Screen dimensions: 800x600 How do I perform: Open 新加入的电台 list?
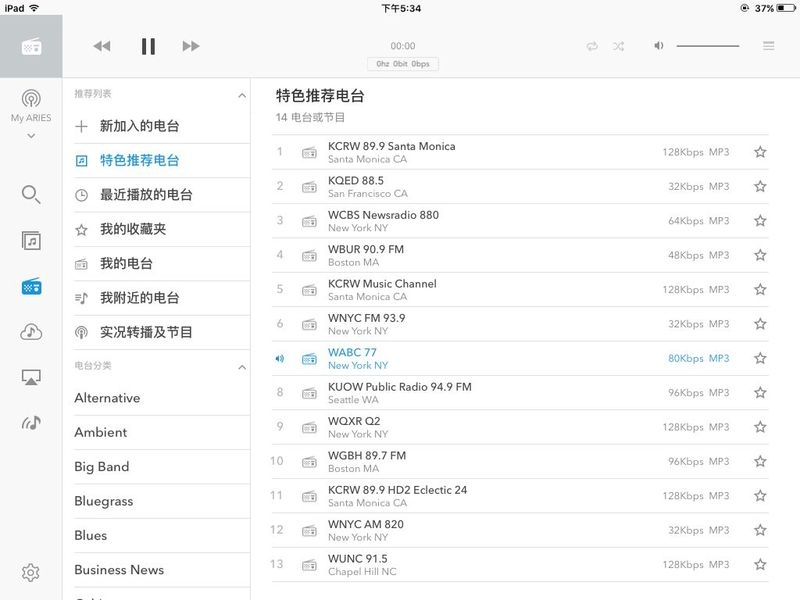pyautogui.click(x=162, y=126)
